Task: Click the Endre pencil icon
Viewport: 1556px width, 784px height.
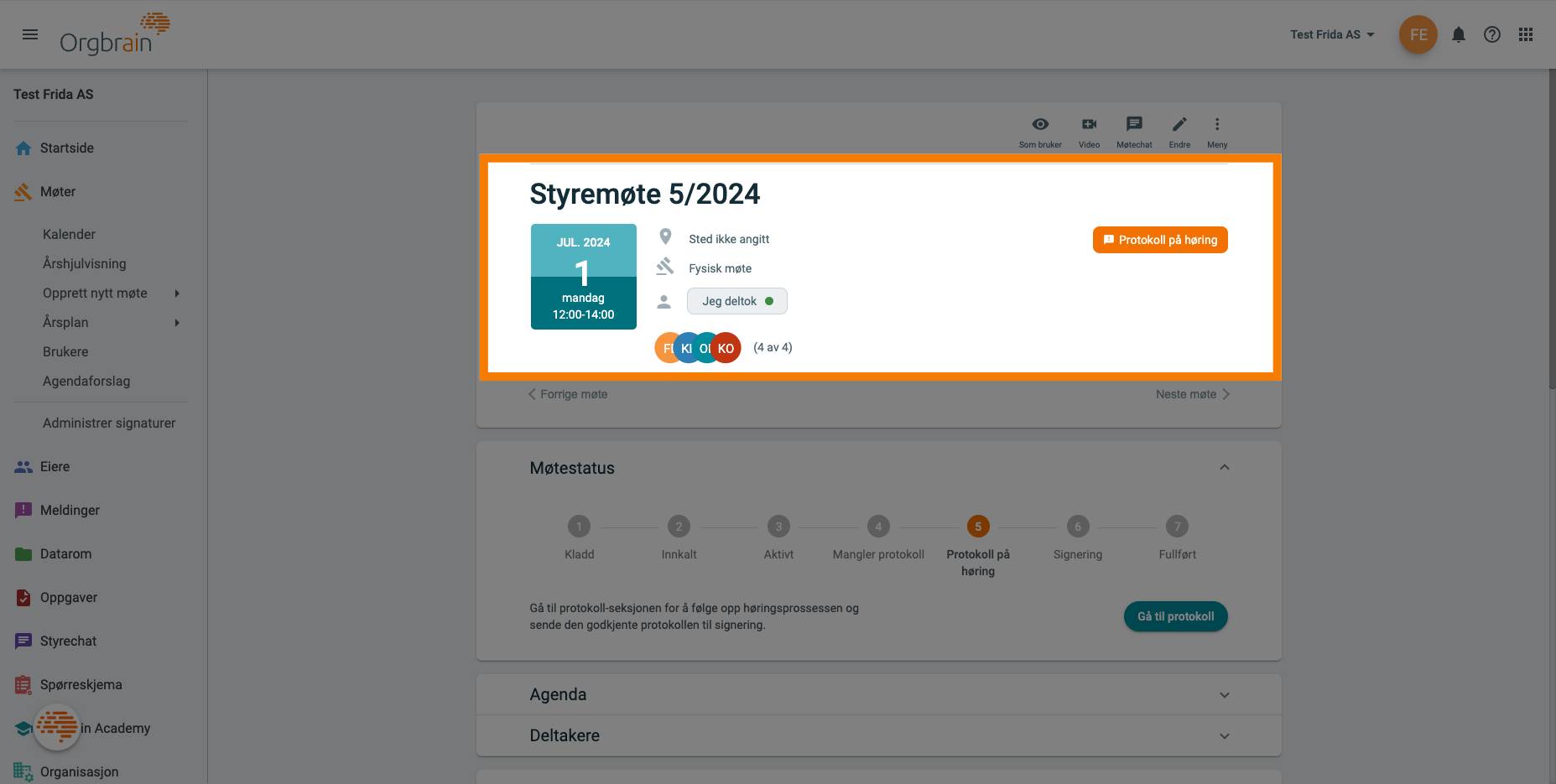Action: click(x=1179, y=132)
